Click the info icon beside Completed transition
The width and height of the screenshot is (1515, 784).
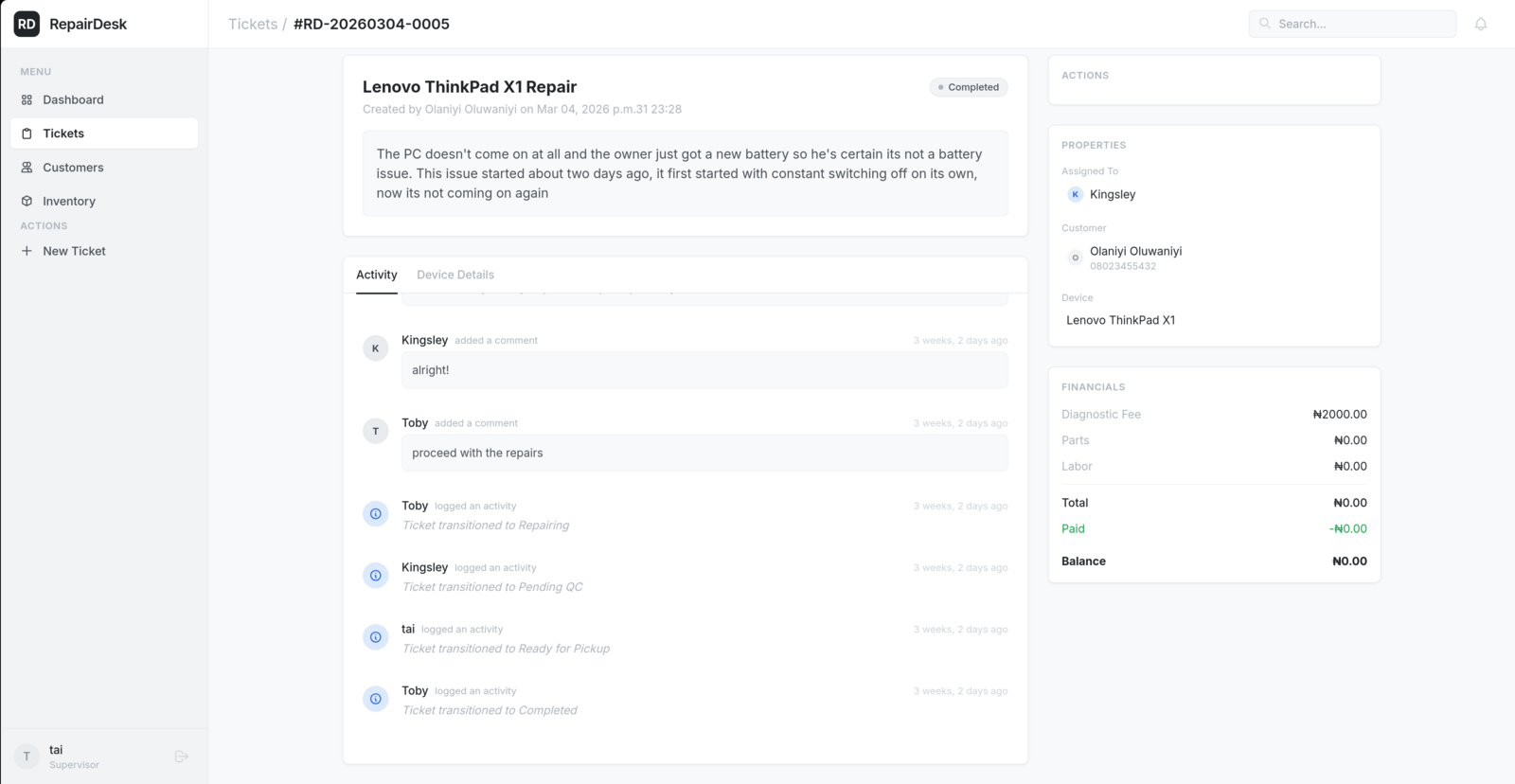point(376,699)
